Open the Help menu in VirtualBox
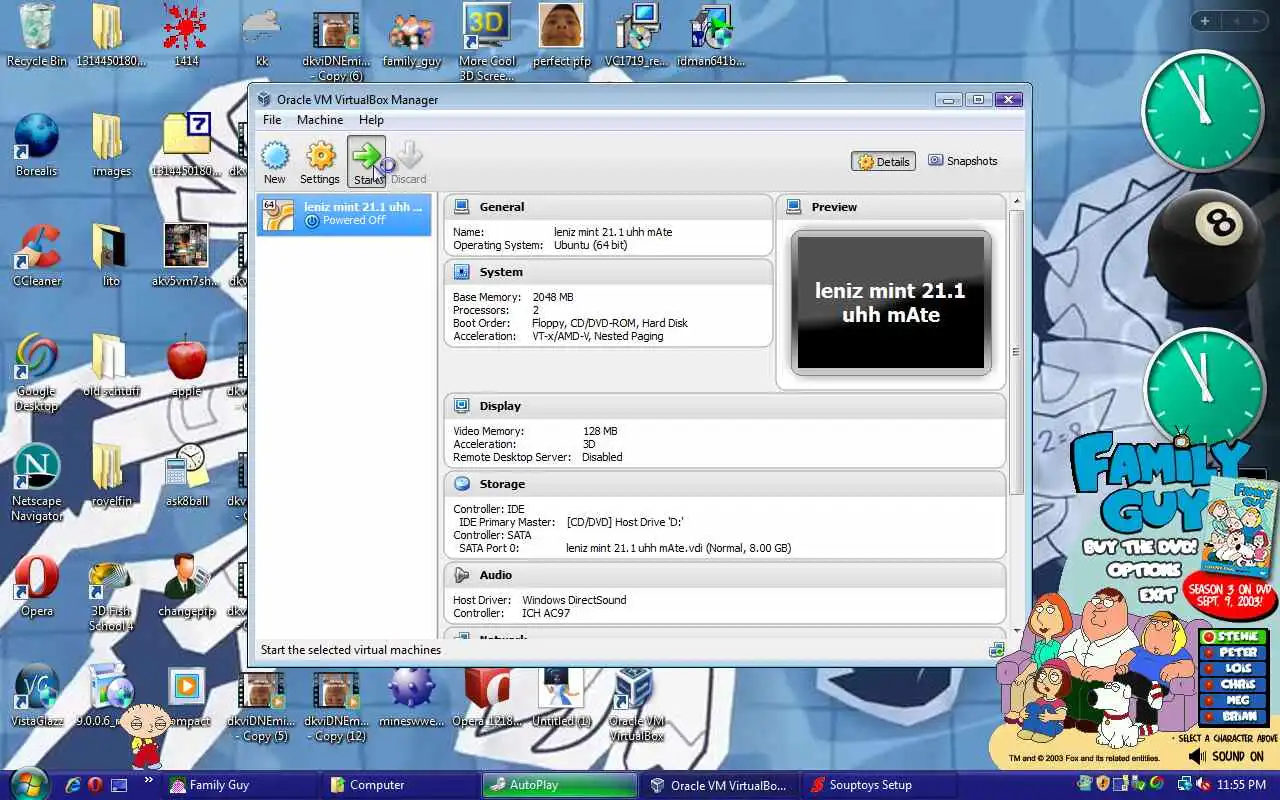 pos(371,120)
